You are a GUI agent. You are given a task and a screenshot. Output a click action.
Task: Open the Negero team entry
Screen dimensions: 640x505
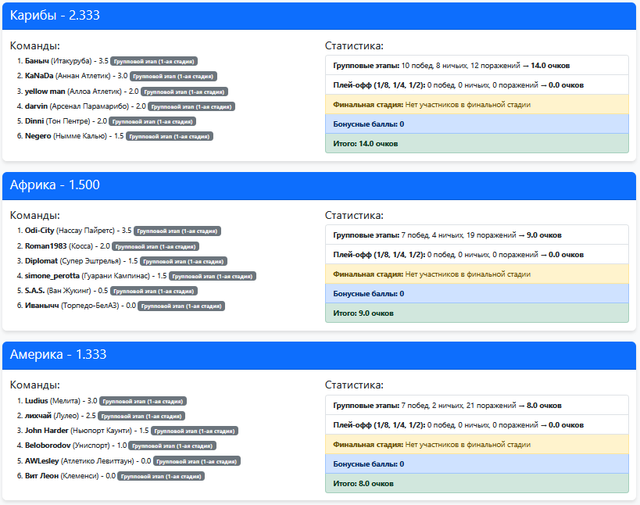[x=40, y=136]
